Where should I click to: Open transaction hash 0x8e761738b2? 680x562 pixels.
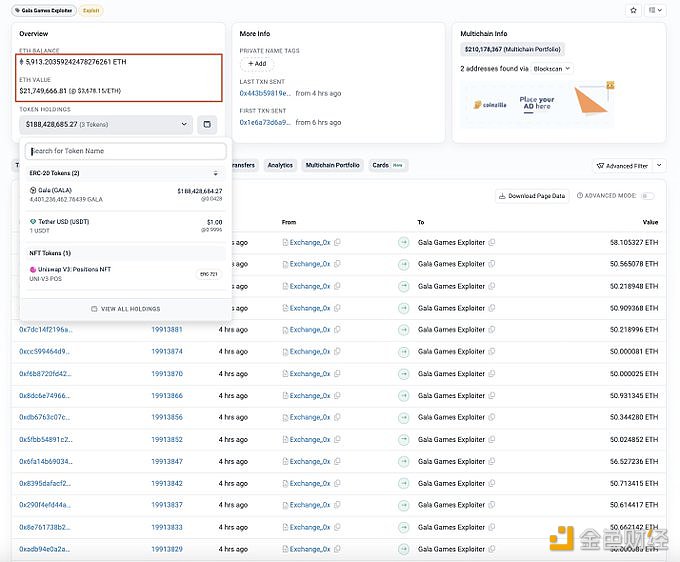point(45,527)
